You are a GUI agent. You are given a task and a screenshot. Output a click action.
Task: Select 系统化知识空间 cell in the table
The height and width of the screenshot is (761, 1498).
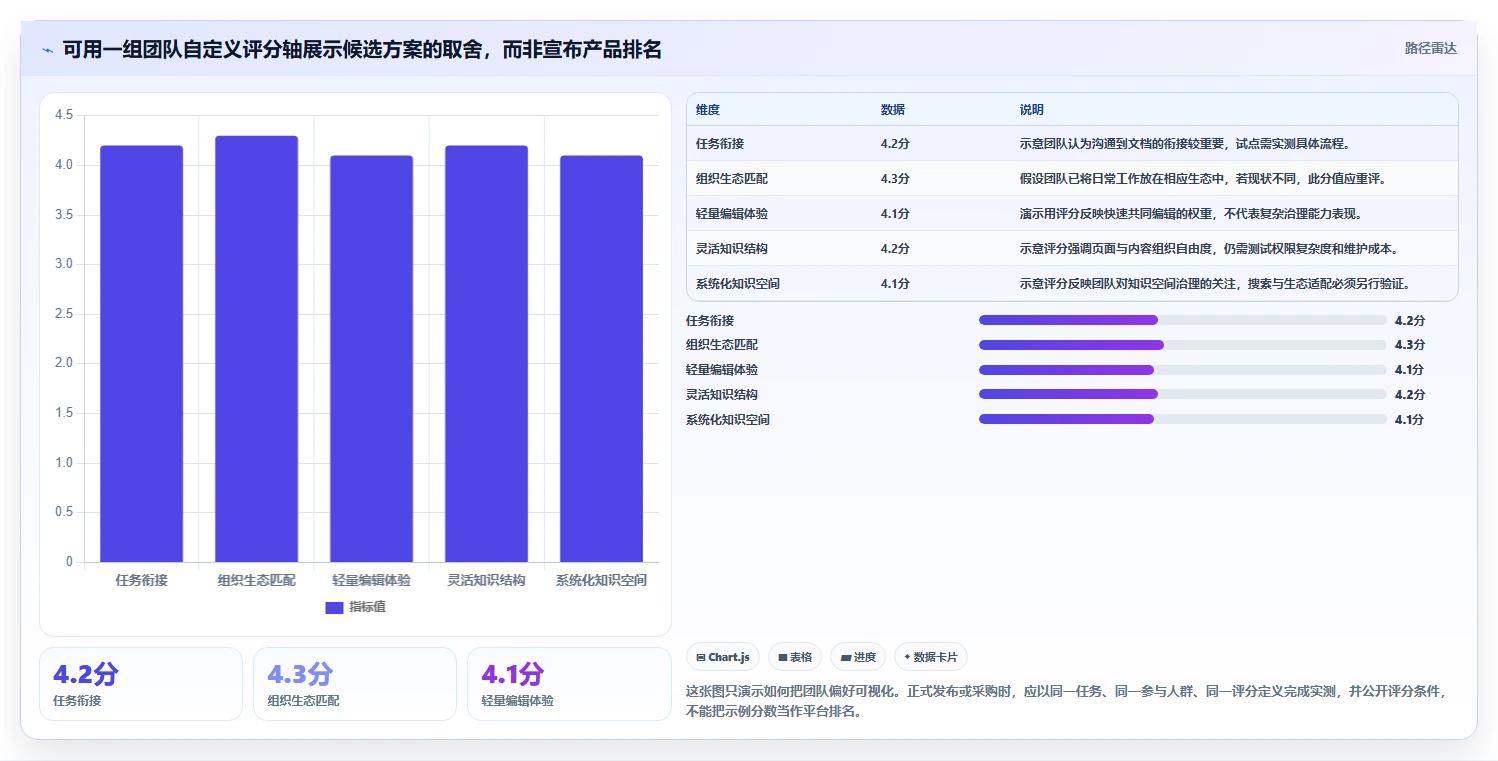[x=738, y=284]
